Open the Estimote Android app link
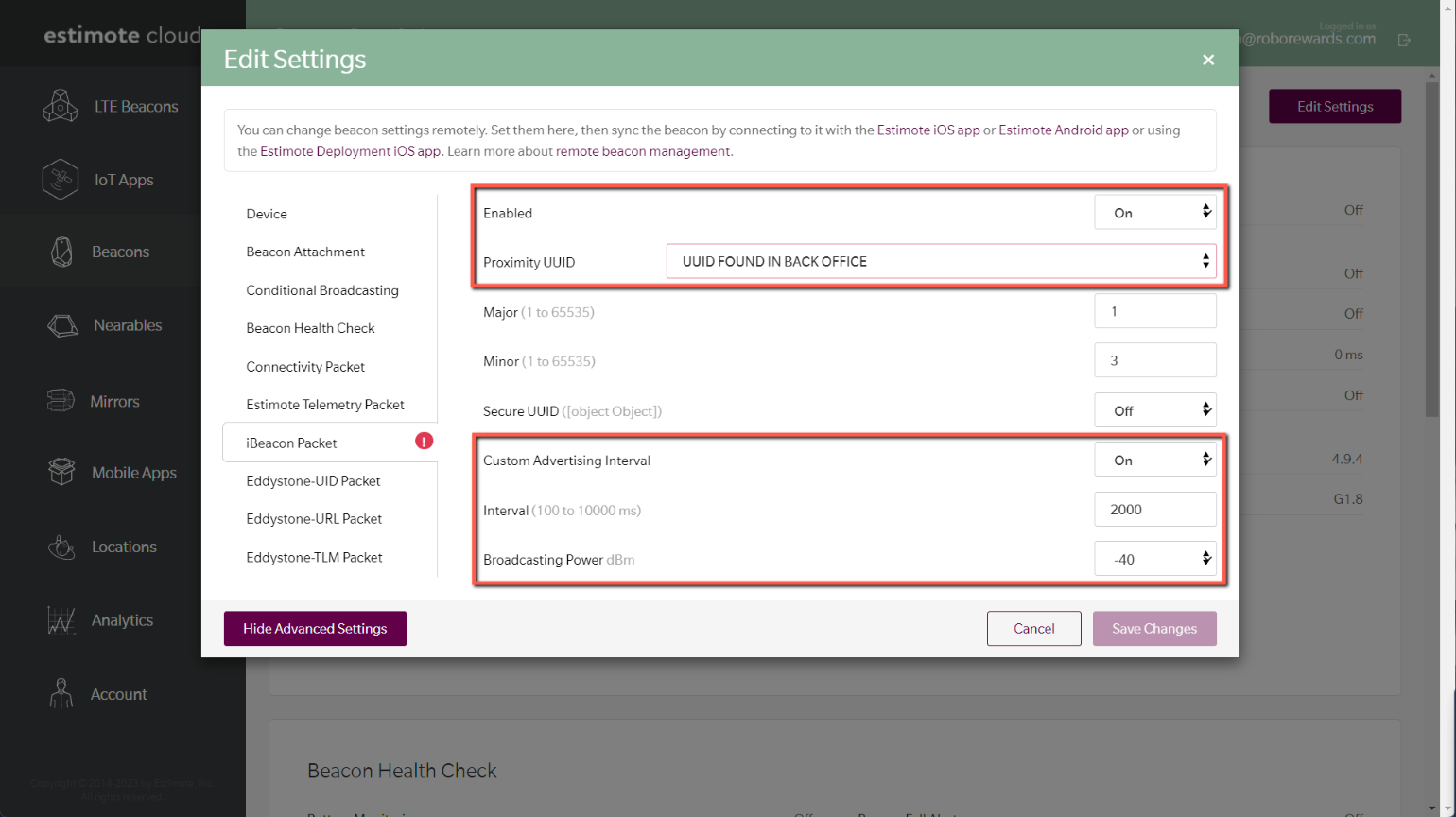 pyautogui.click(x=1064, y=130)
